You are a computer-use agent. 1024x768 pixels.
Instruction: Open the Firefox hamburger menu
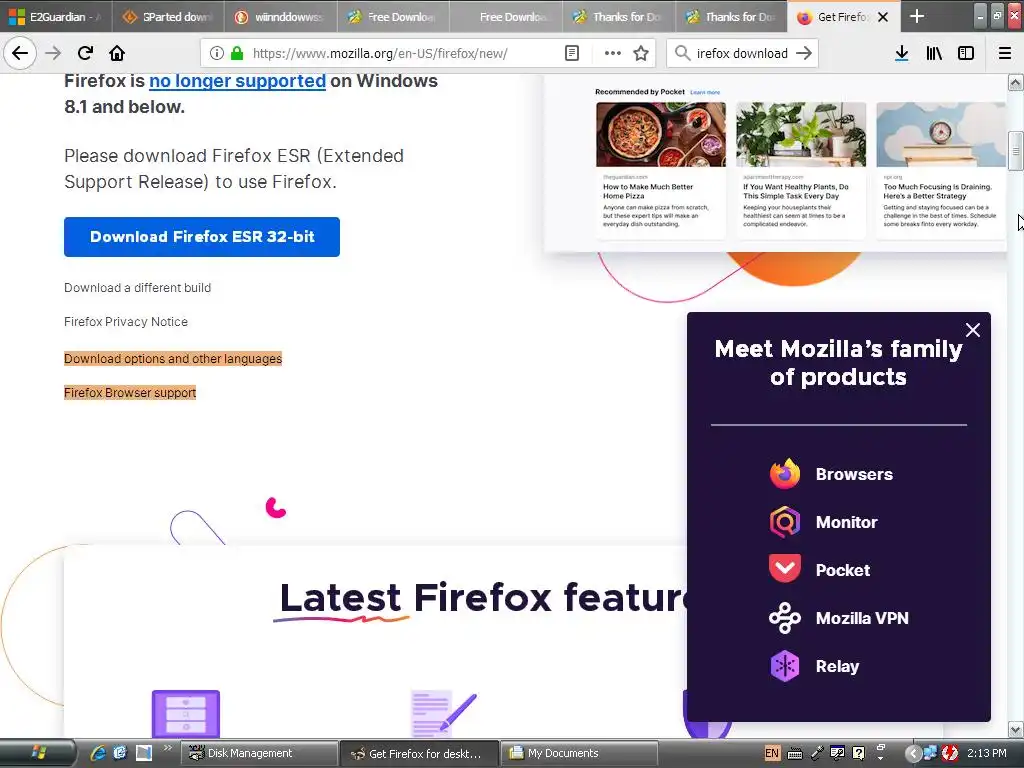click(1004, 53)
